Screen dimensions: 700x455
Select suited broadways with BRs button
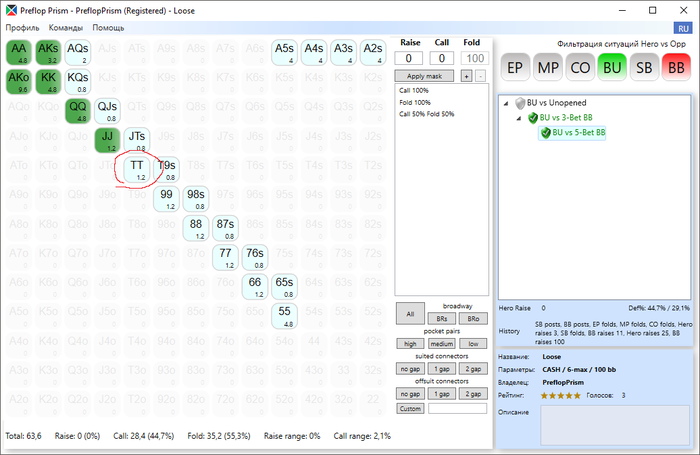tap(442, 318)
